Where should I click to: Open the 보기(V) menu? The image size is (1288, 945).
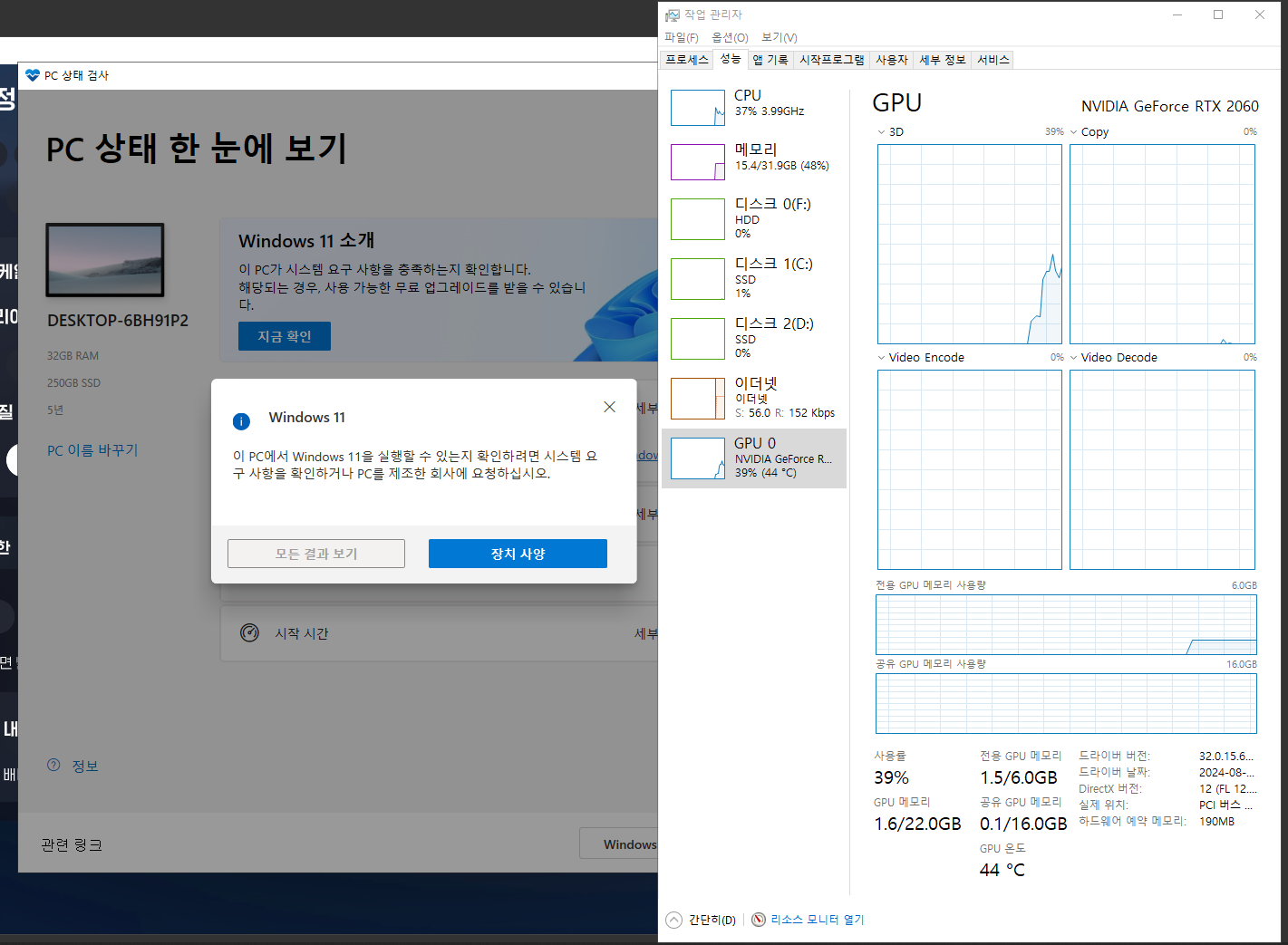click(780, 37)
